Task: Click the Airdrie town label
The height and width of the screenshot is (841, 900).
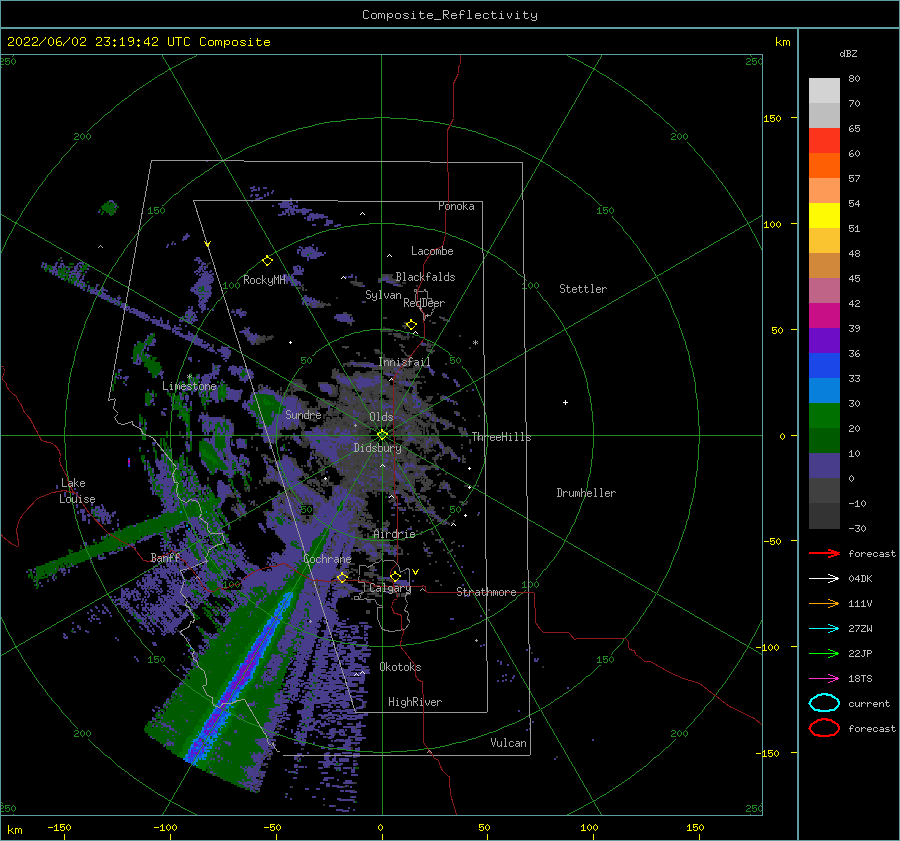Action: pyautogui.click(x=394, y=534)
